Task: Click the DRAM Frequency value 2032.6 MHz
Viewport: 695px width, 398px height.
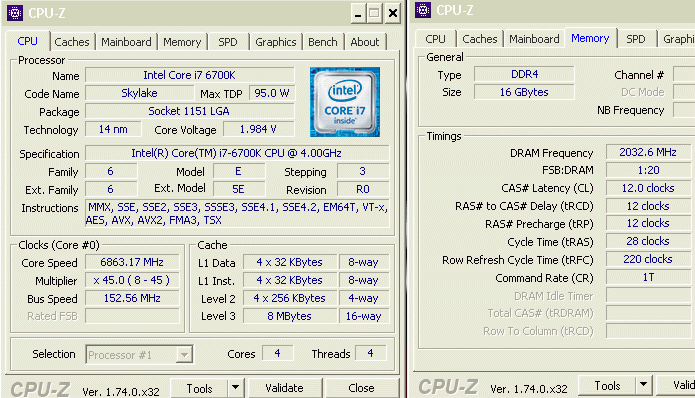Action: [648, 152]
